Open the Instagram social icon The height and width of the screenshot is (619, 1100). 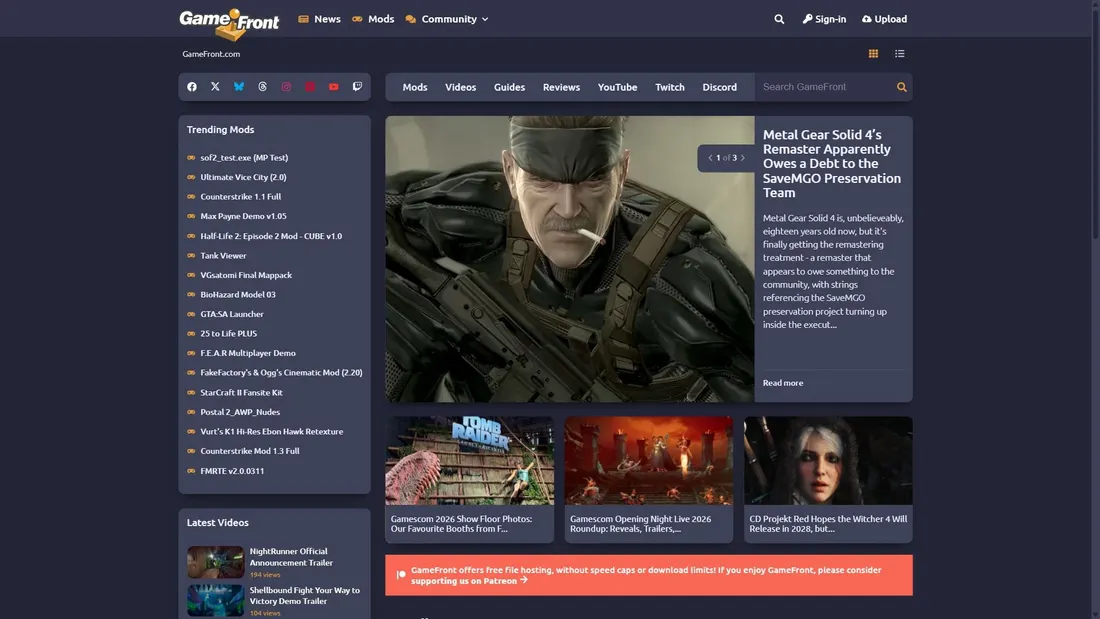click(286, 87)
